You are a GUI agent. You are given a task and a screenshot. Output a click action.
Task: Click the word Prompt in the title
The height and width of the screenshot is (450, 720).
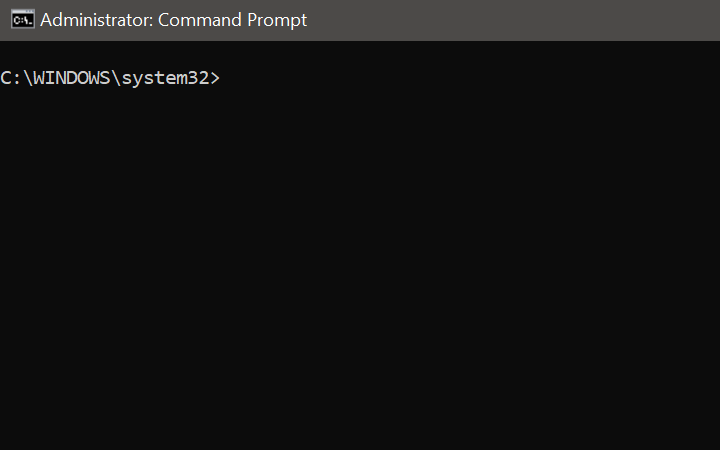tap(277, 20)
